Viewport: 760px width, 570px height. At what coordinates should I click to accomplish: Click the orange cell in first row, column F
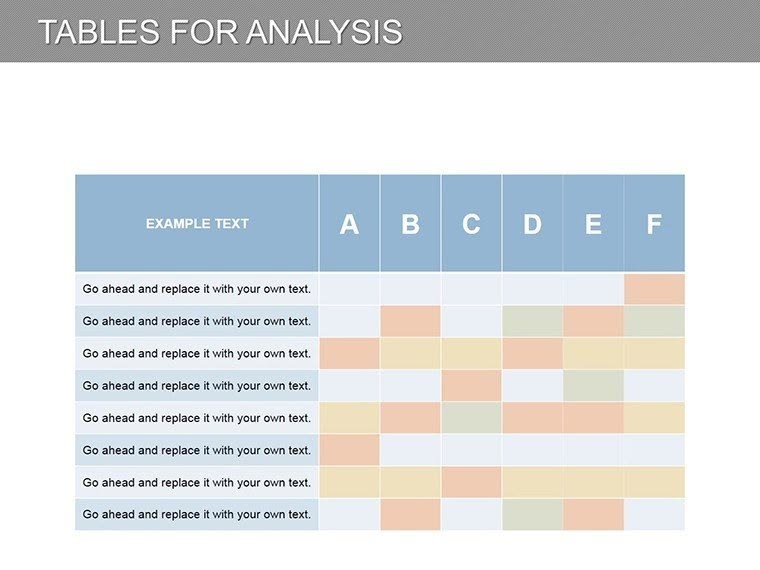coord(654,289)
